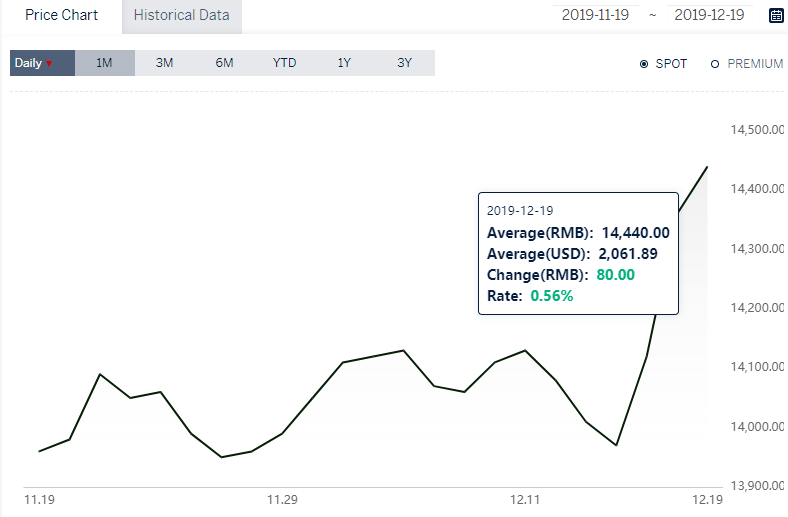Edit the start date 2019-11-19 field
Viewport: 788px width, 517px height.
[x=596, y=15]
